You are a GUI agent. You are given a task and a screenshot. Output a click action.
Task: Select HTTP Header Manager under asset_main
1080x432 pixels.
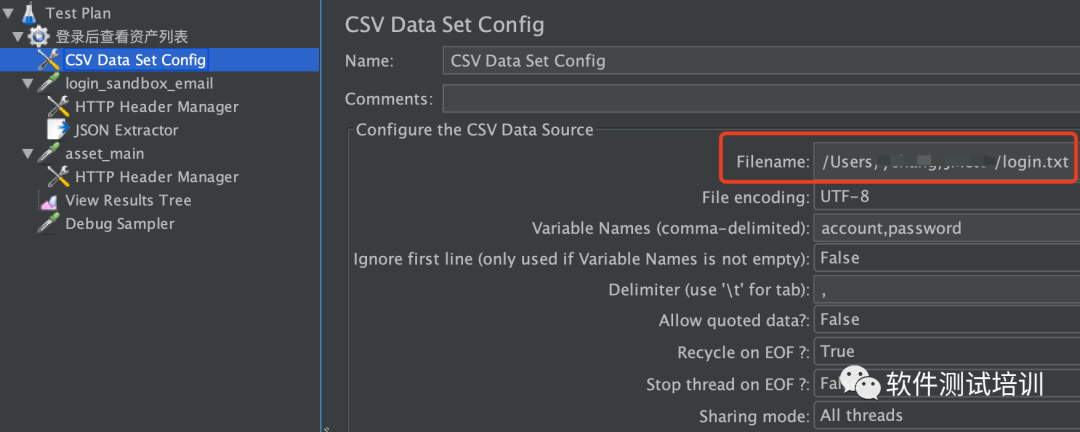click(x=156, y=177)
